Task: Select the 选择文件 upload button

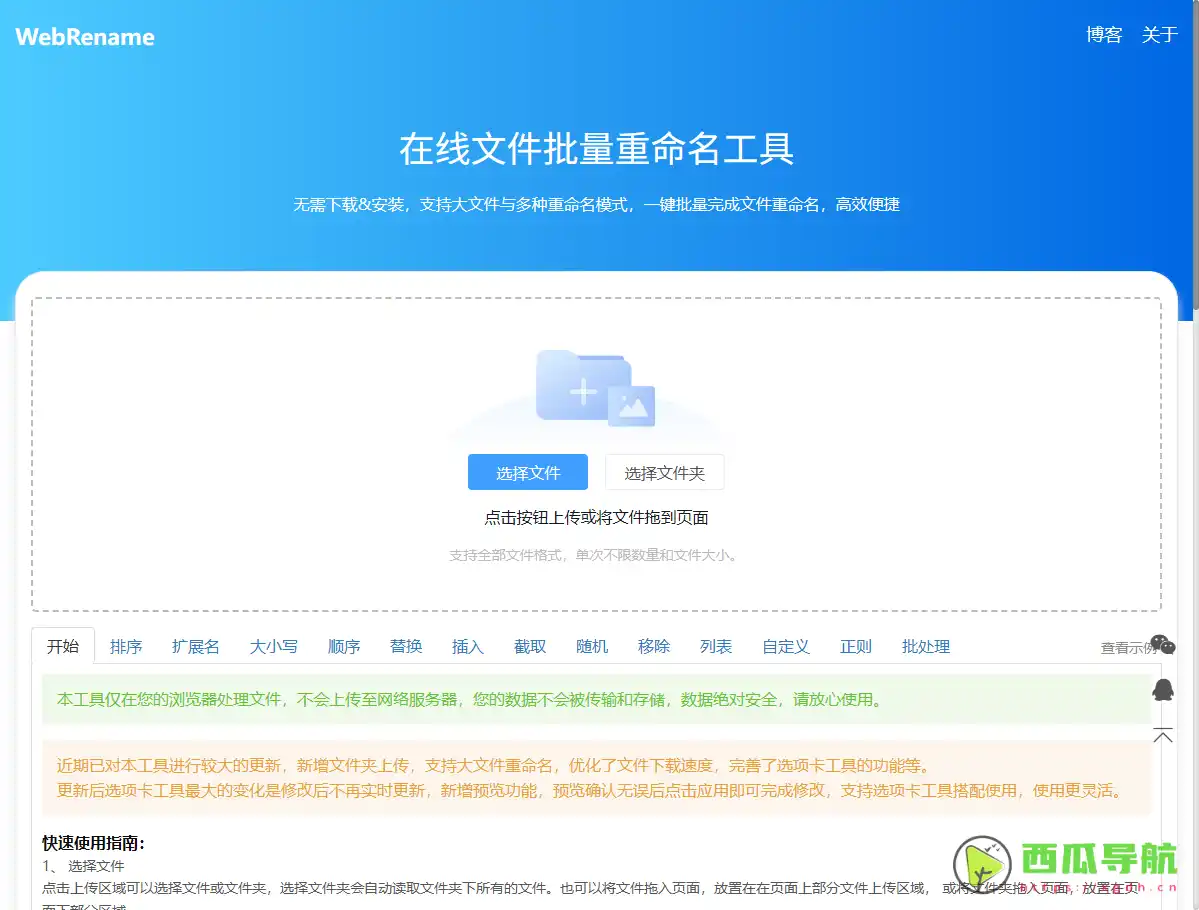Action: click(527, 471)
